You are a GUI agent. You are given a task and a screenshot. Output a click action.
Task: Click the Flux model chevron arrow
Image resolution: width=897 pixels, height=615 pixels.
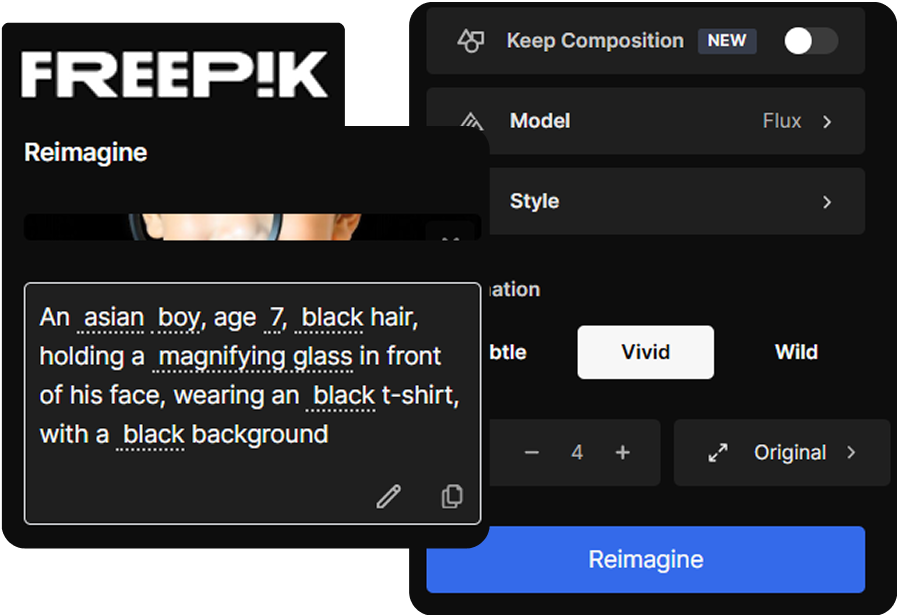coord(827,121)
